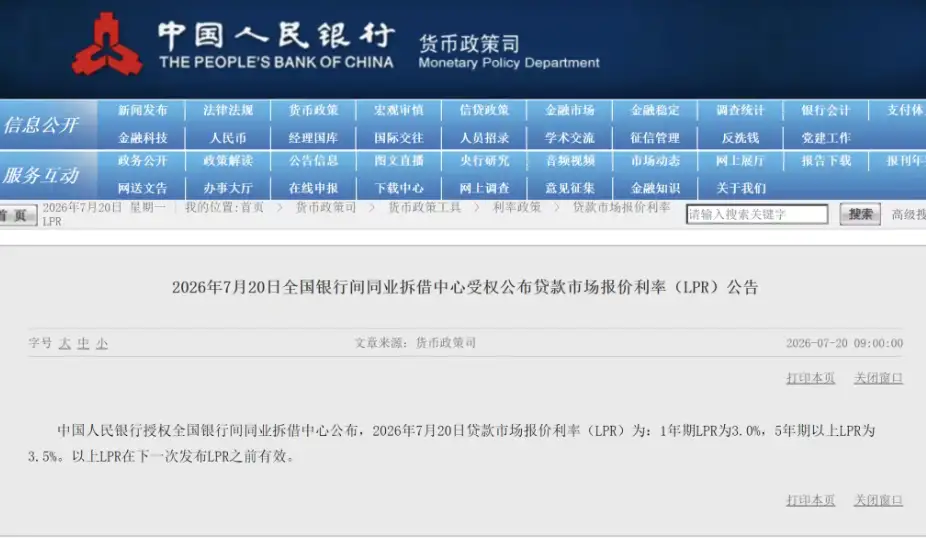Follow breadcrumb link 贷款市场报价利率
926x538 pixels.
coord(621,207)
